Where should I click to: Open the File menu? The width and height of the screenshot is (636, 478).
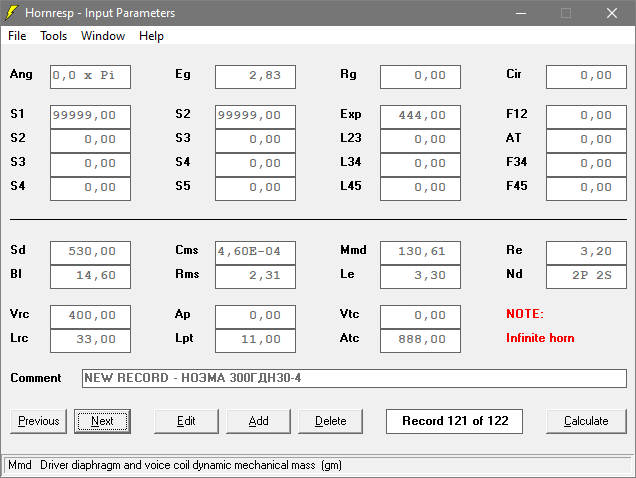point(17,36)
